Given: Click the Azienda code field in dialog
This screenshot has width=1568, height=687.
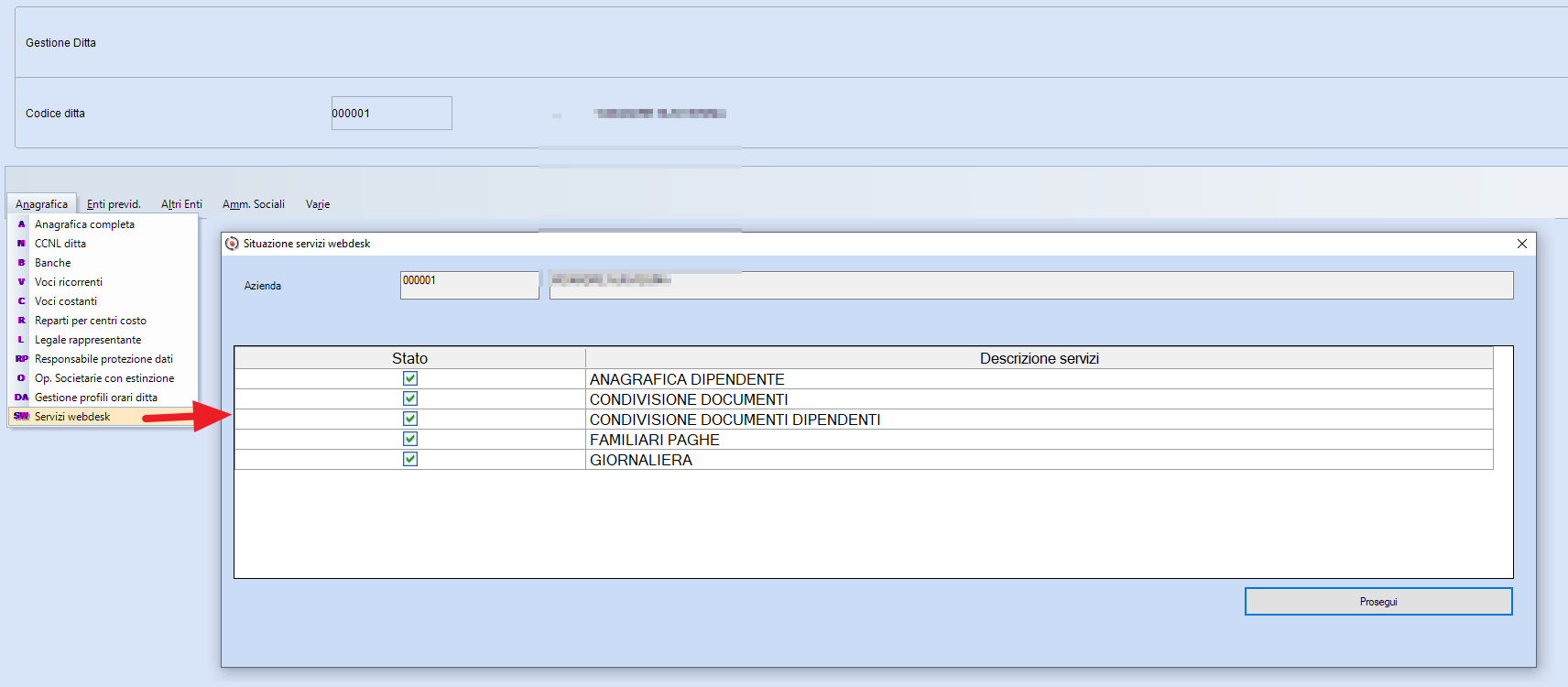Looking at the screenshot, I should point(470,285).
